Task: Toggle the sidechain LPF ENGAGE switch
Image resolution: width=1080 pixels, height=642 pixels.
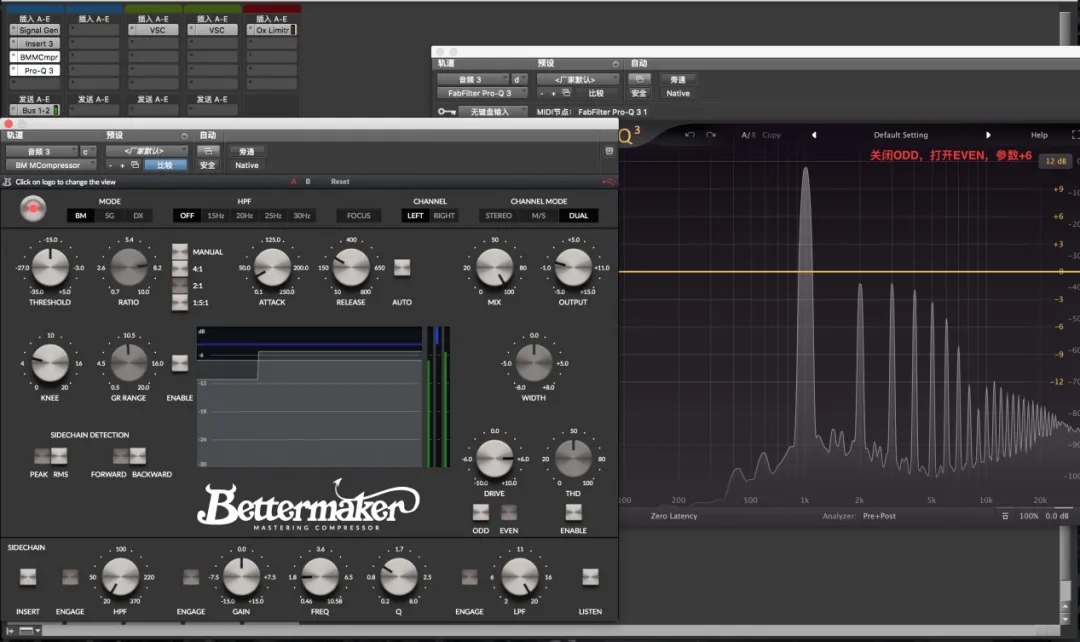Action: pyautogui.click(x=469, y=577)
